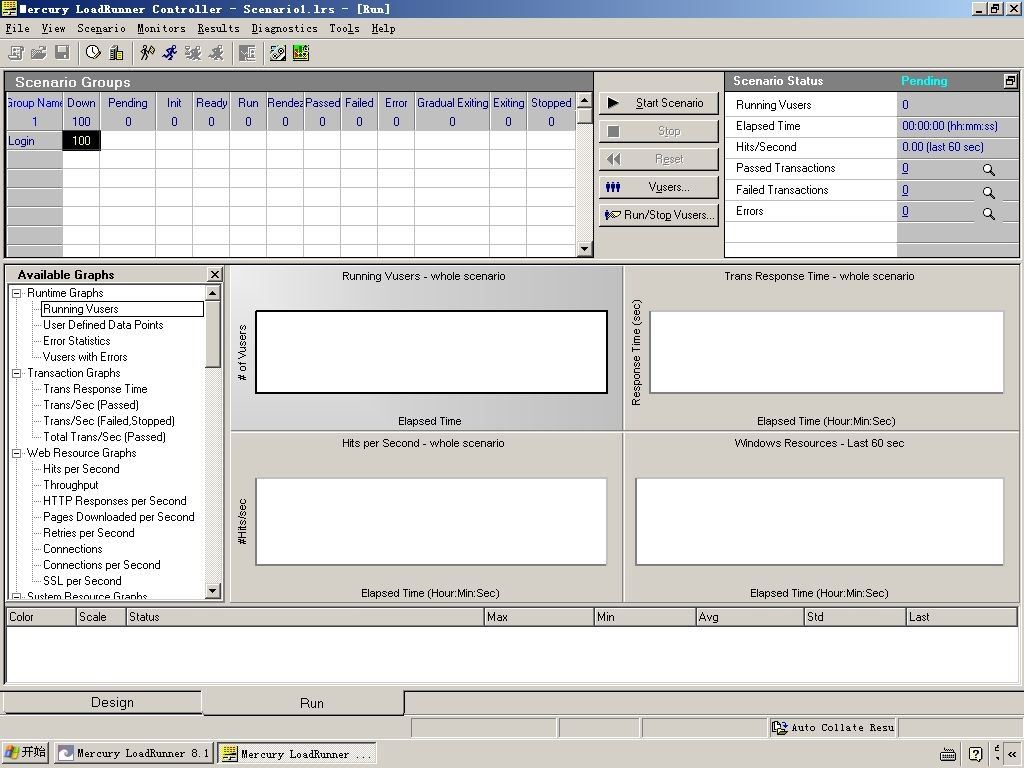1024x768 pixels.
Task: Click magnifier next to Failed Transactions
Action: [x=989, y=192]
